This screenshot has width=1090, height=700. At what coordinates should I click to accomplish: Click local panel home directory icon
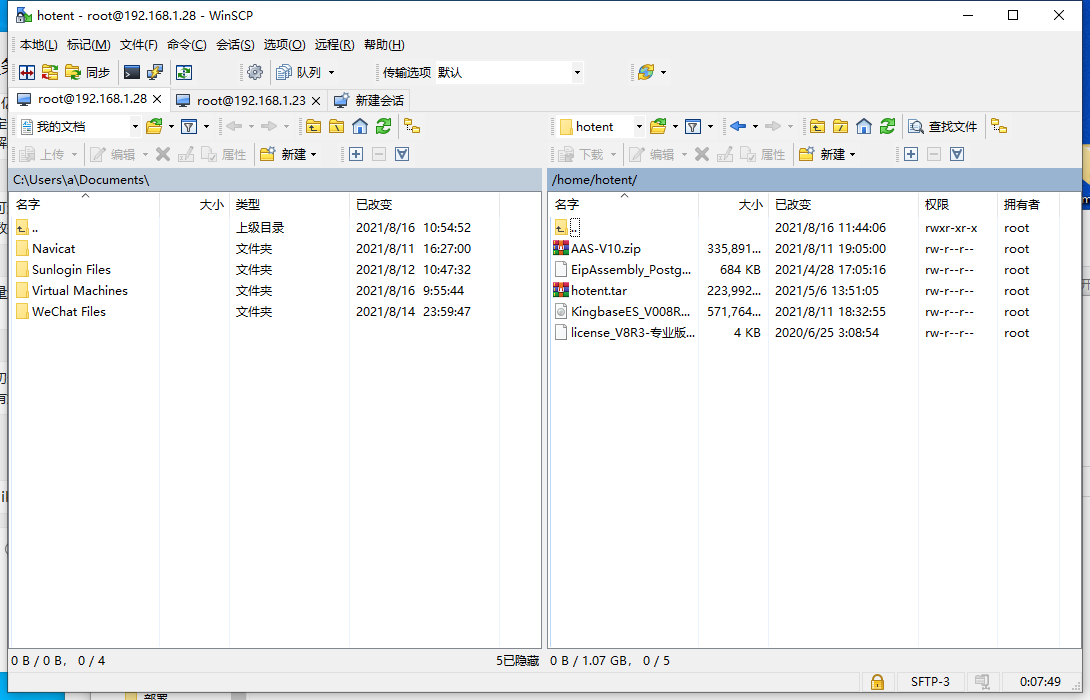(360, 127)
